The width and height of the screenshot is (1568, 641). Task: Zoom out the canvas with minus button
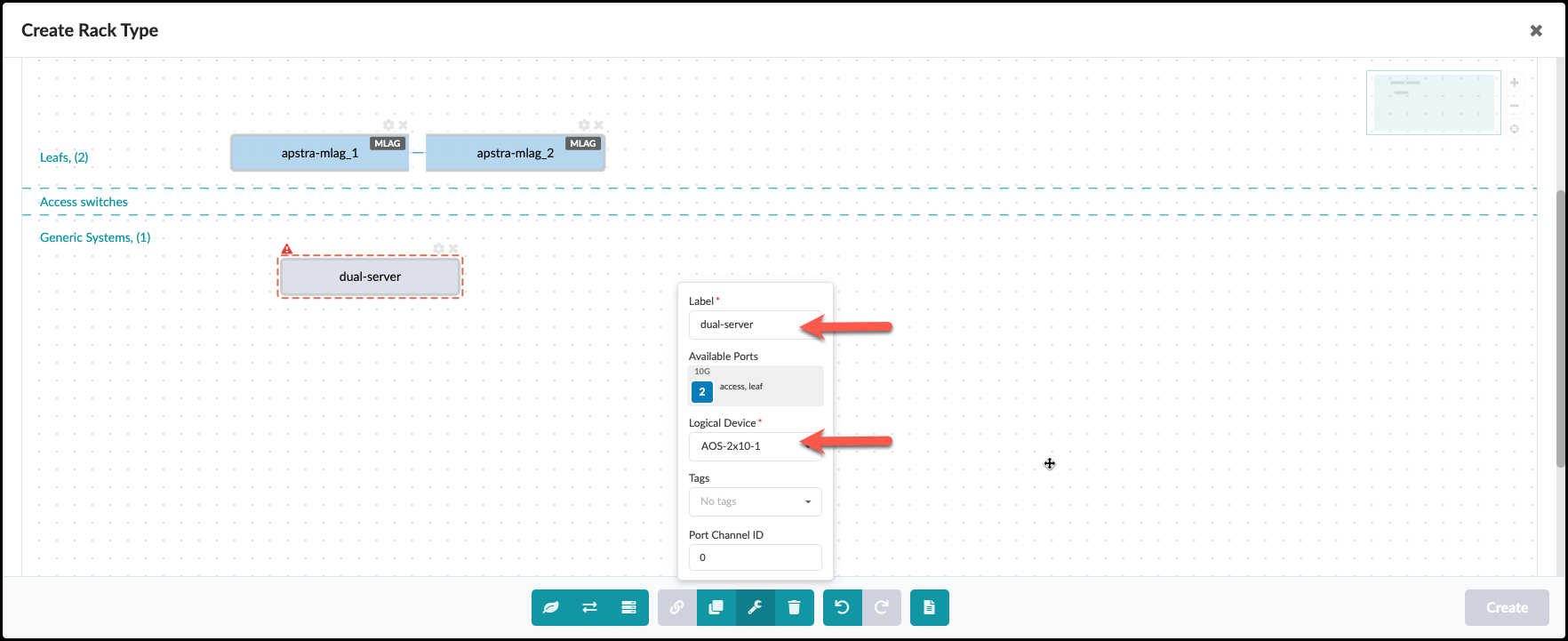pyautogui.click(x=1515, y=106)
